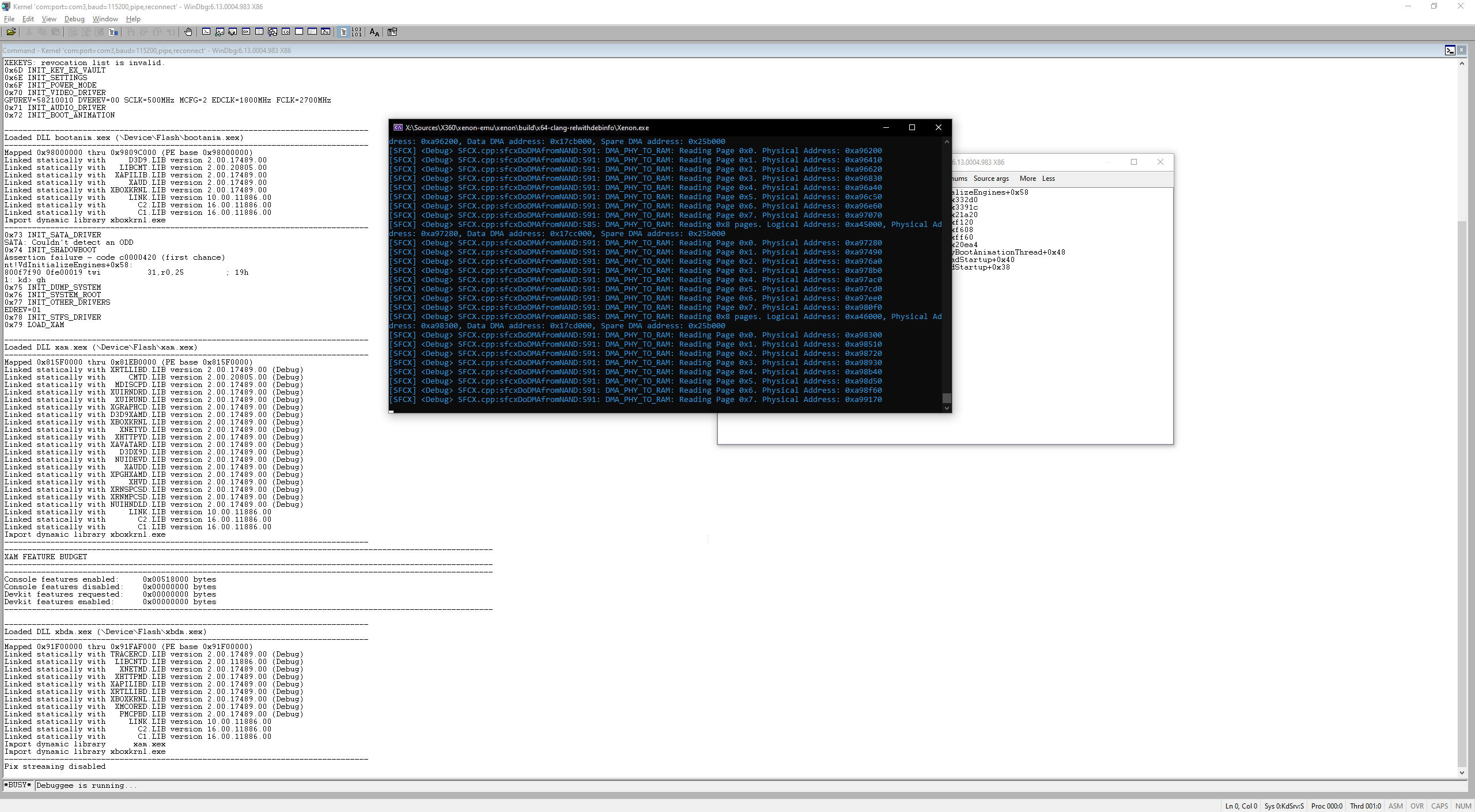Click the hand breakpoint toolbar icon
Viewport: 1475px width, 812px height.
tap(188, 32)
